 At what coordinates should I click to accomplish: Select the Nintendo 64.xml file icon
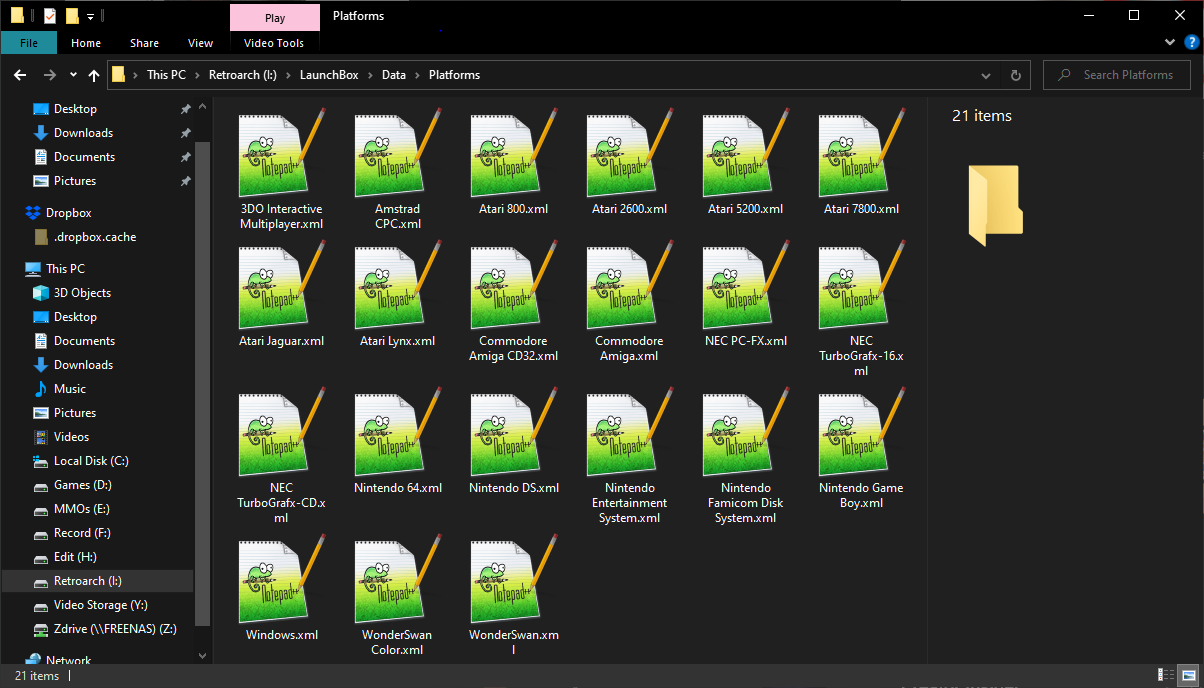397,431
